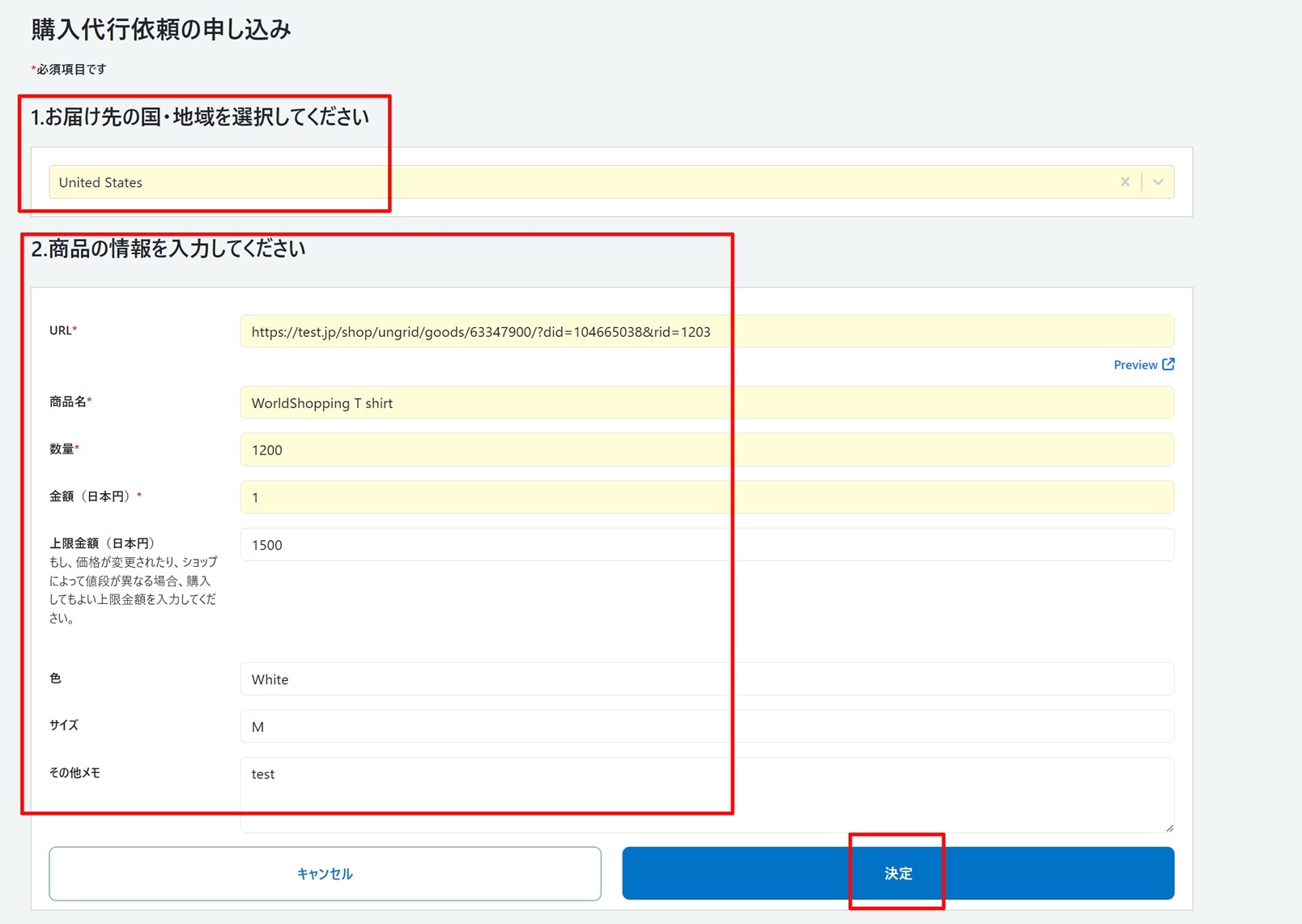The height and width of the screenshot is (924, 1302).
Task: Clear the United States country selection
Action: click(x=1125, y=181)
